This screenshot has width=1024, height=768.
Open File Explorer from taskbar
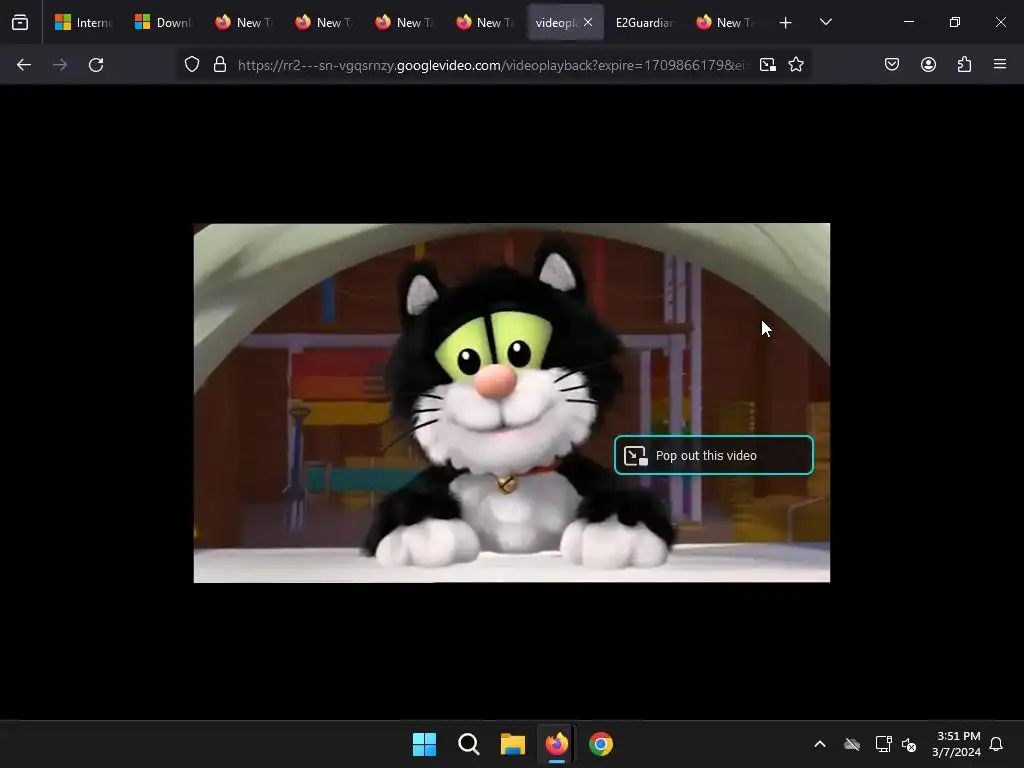513,744
